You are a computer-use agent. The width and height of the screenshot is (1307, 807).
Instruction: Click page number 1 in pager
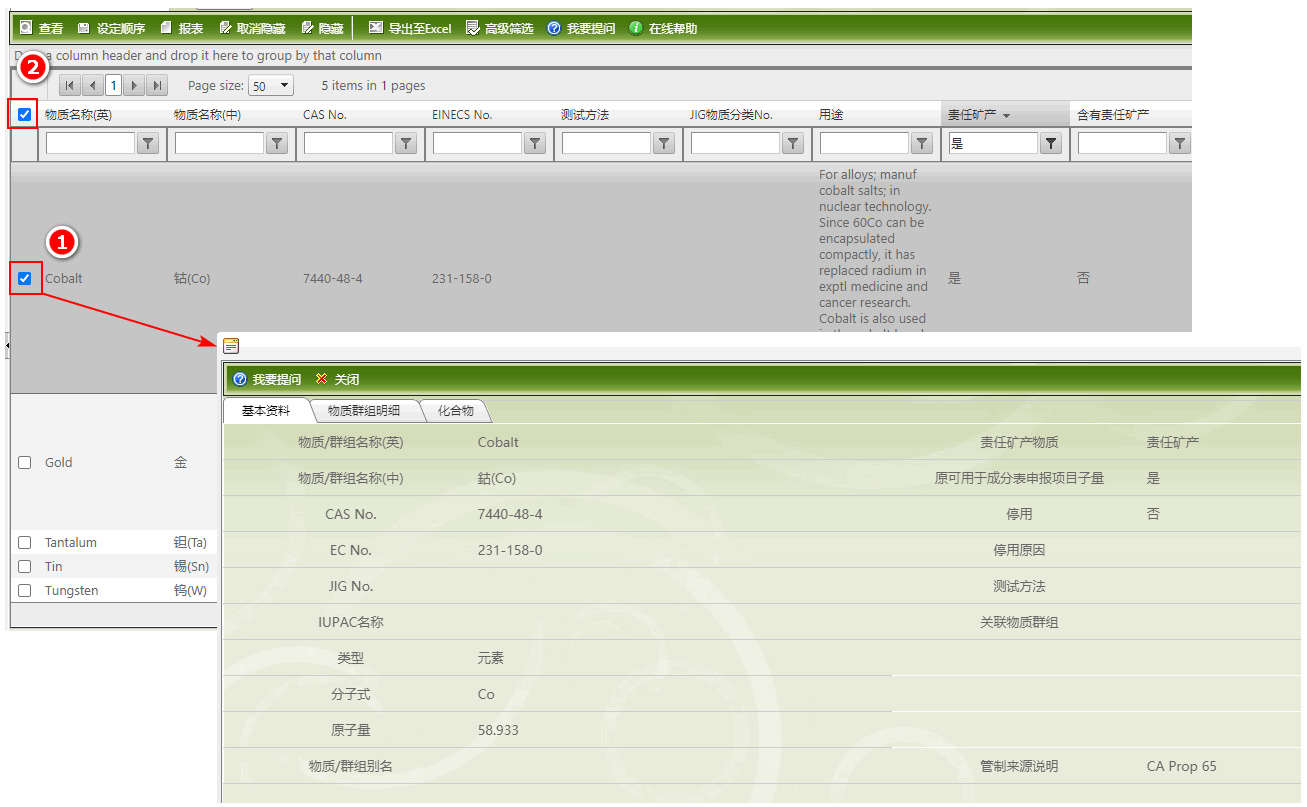[x=114, y=85]
